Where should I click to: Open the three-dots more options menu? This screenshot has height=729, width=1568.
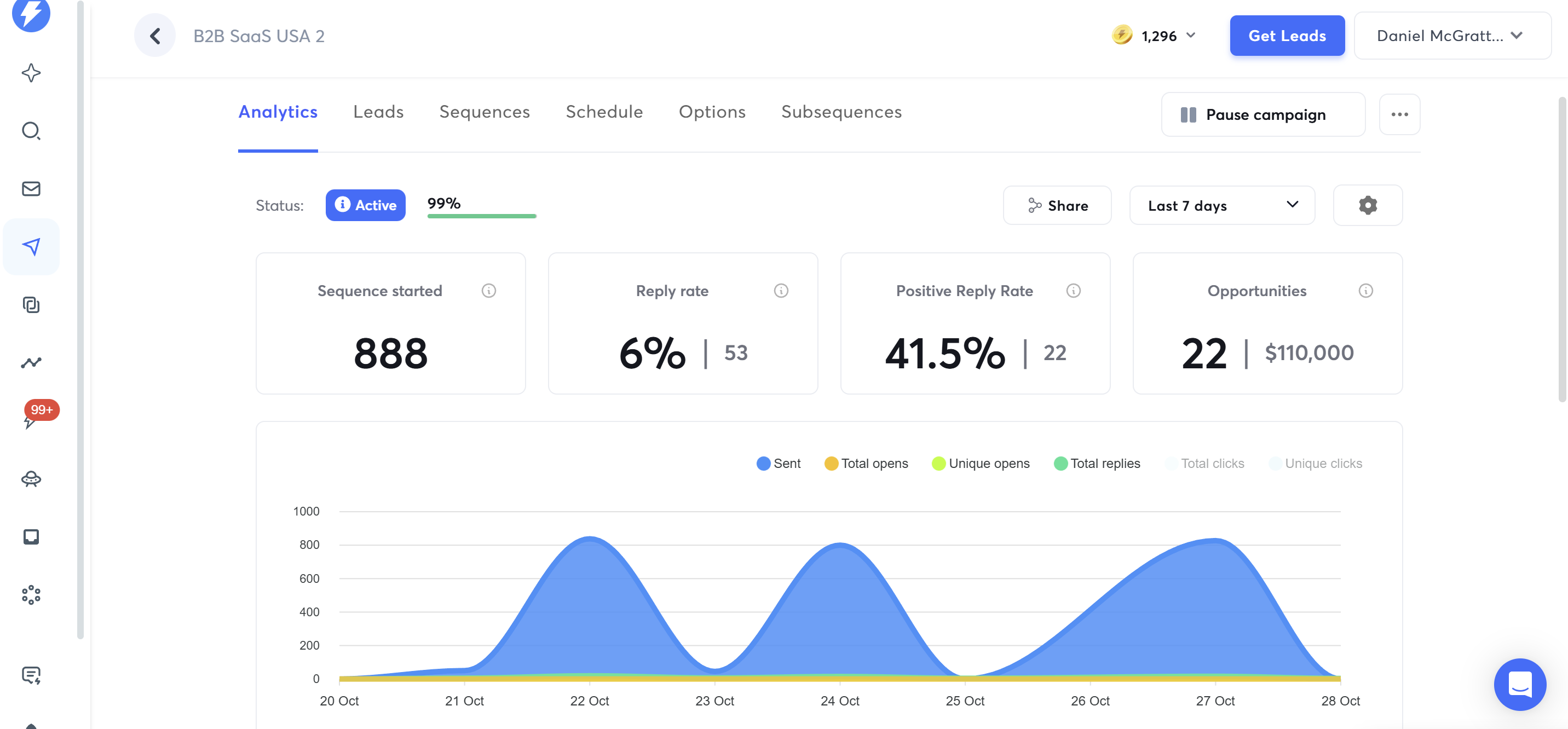[1399, 114]
